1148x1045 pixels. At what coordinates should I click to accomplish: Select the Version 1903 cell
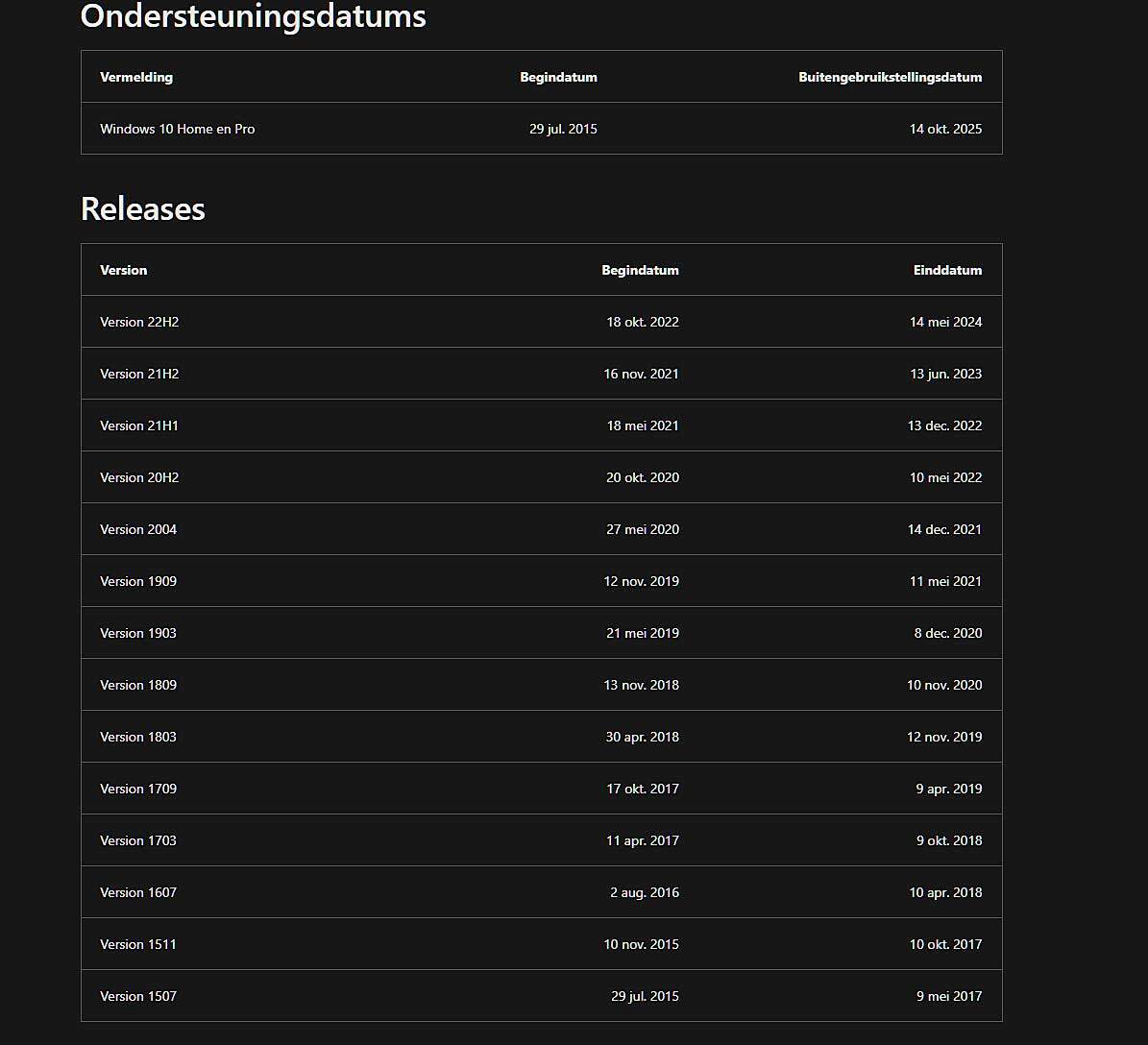(138, 634)
